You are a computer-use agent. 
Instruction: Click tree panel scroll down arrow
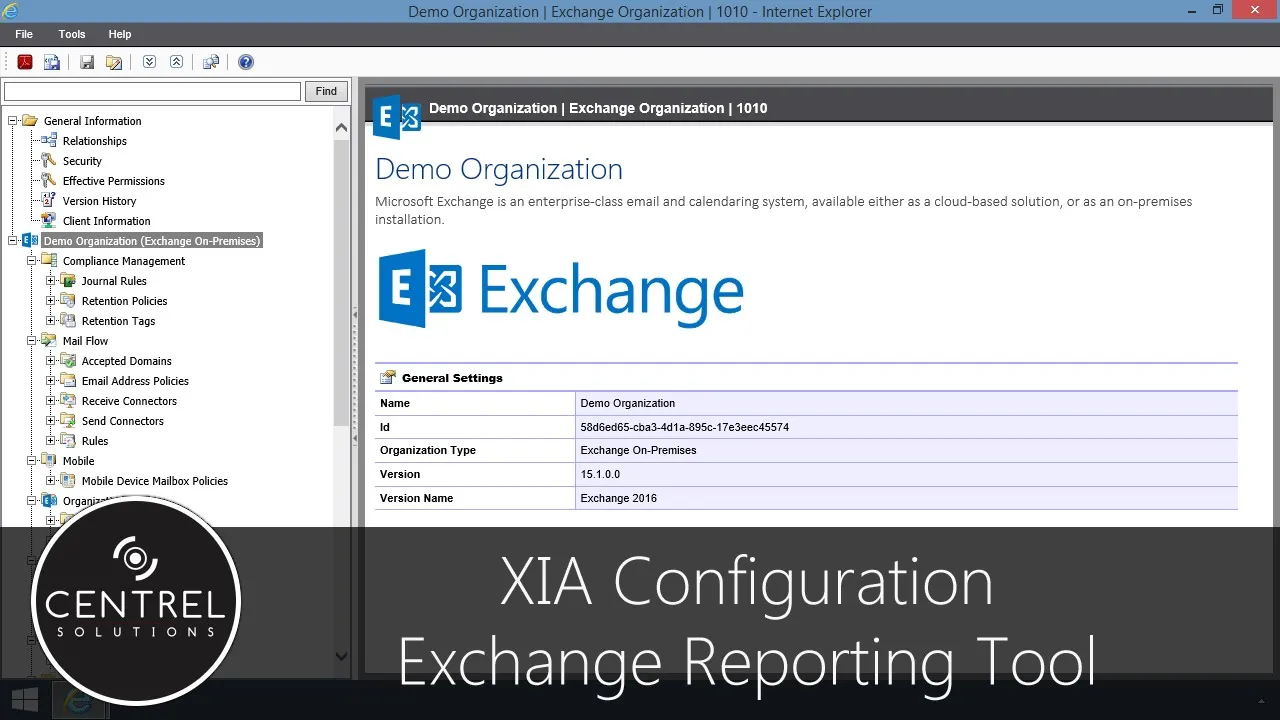(x=341, y=657)
